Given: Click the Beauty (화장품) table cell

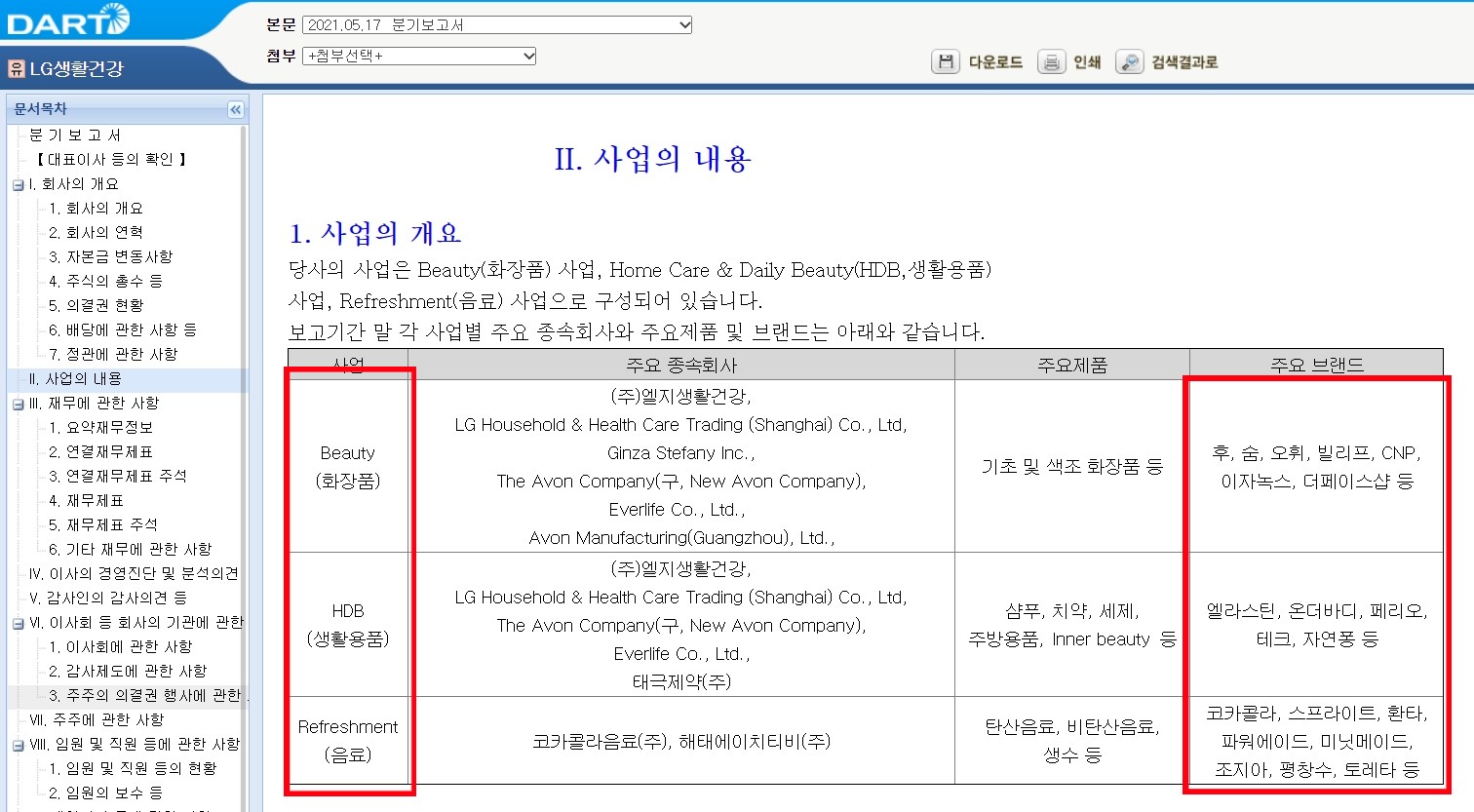Looking at the screenshot, I should (348, 467).
